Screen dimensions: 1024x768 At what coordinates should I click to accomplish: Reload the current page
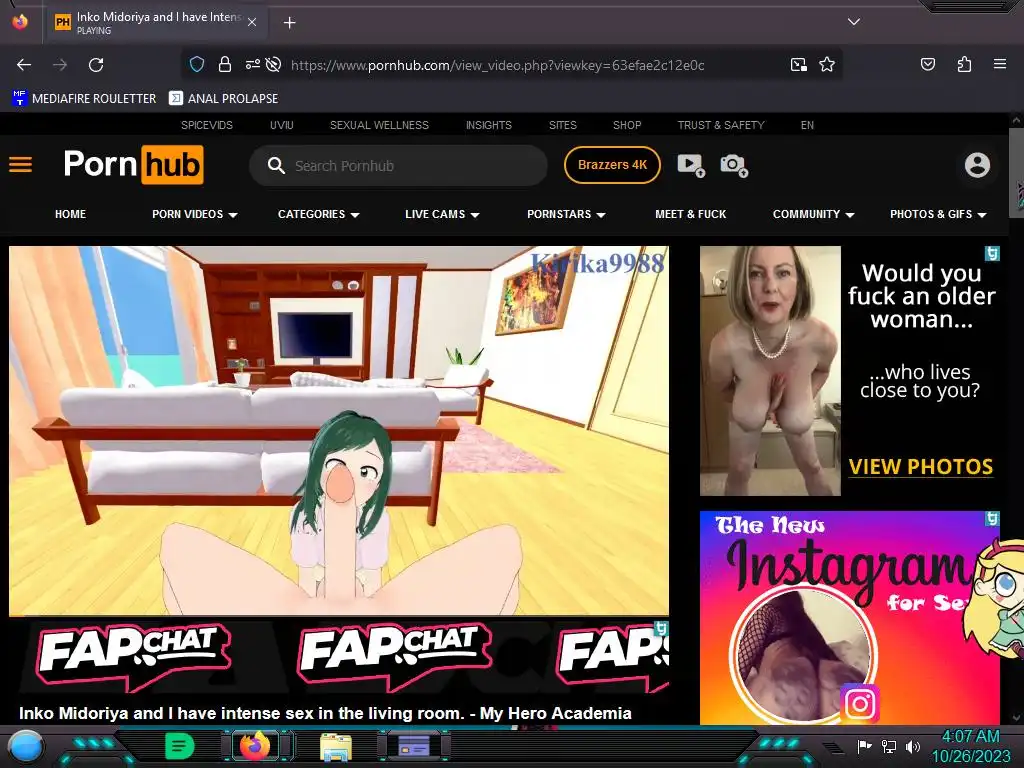(x=96, y=65)
